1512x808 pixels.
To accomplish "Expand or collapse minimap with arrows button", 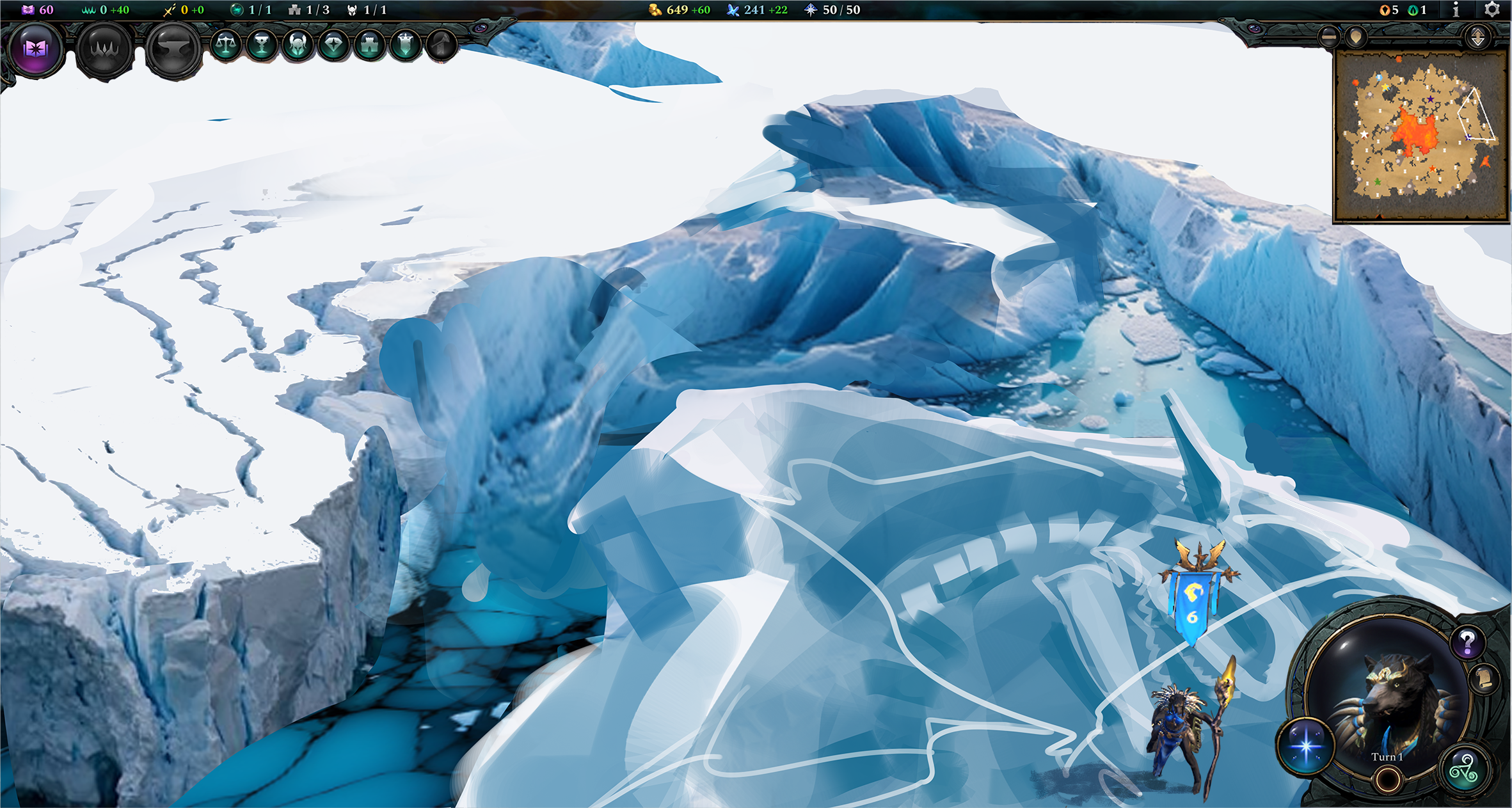I will pyautogui.click(x=1477, y=38).
